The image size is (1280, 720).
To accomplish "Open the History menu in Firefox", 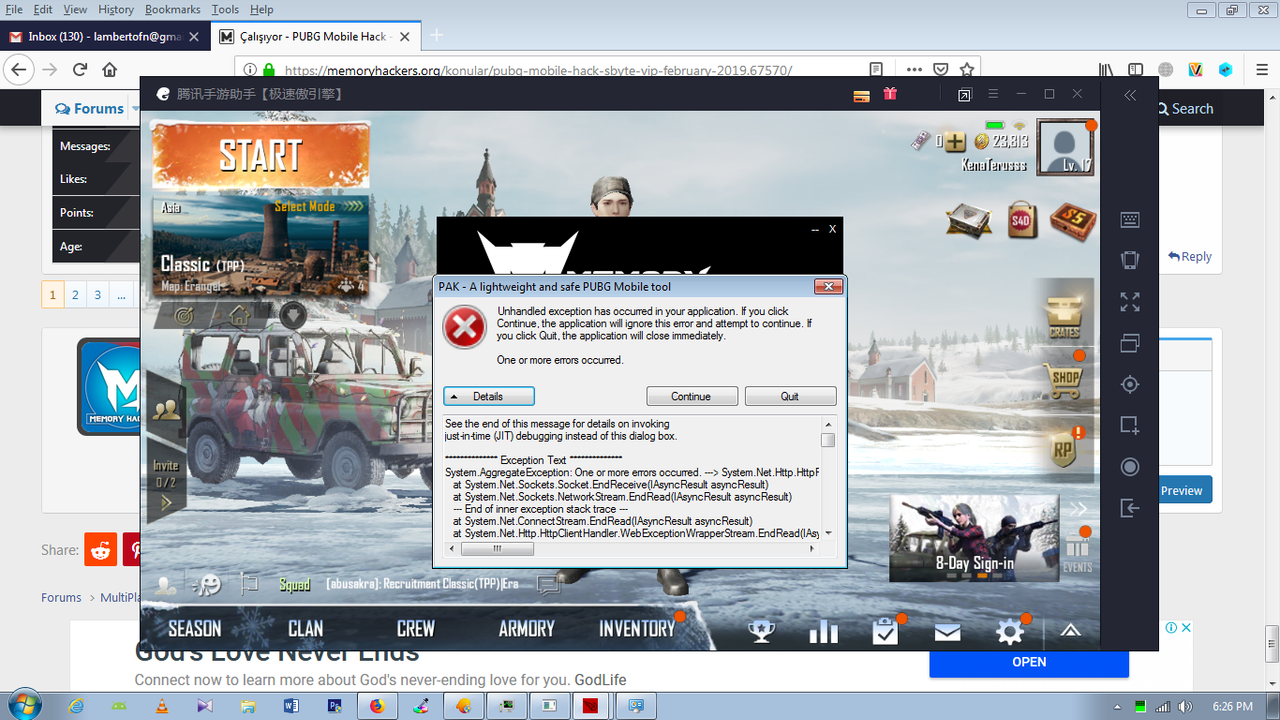I will tap(116, 9).
